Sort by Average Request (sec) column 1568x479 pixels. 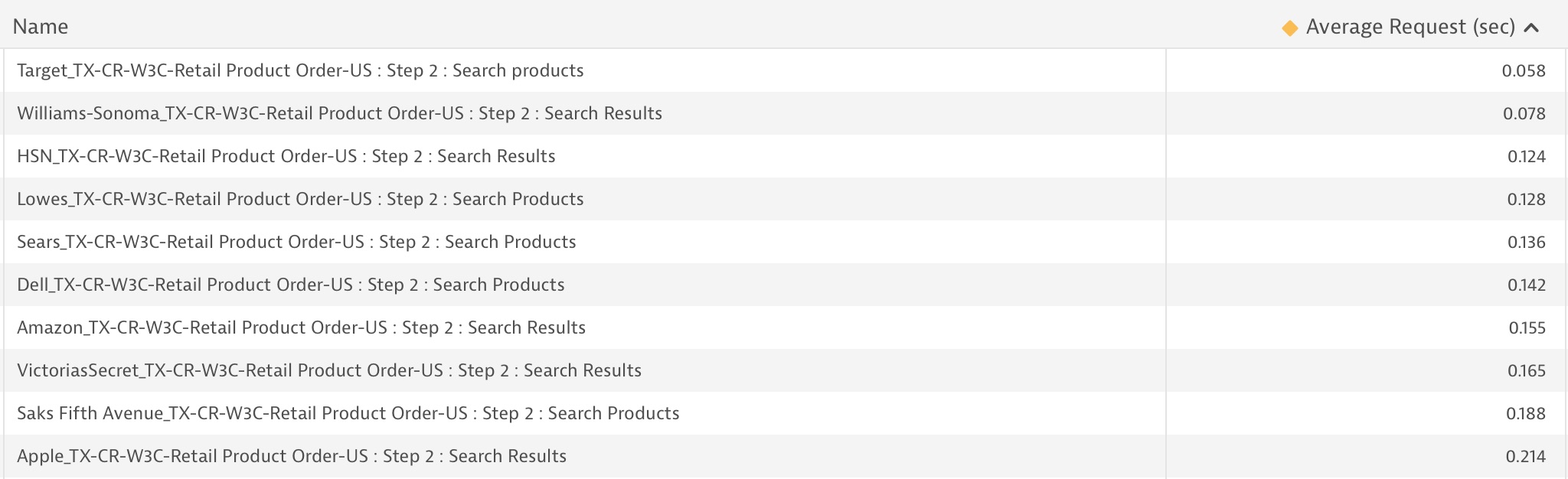(1410, 27)
